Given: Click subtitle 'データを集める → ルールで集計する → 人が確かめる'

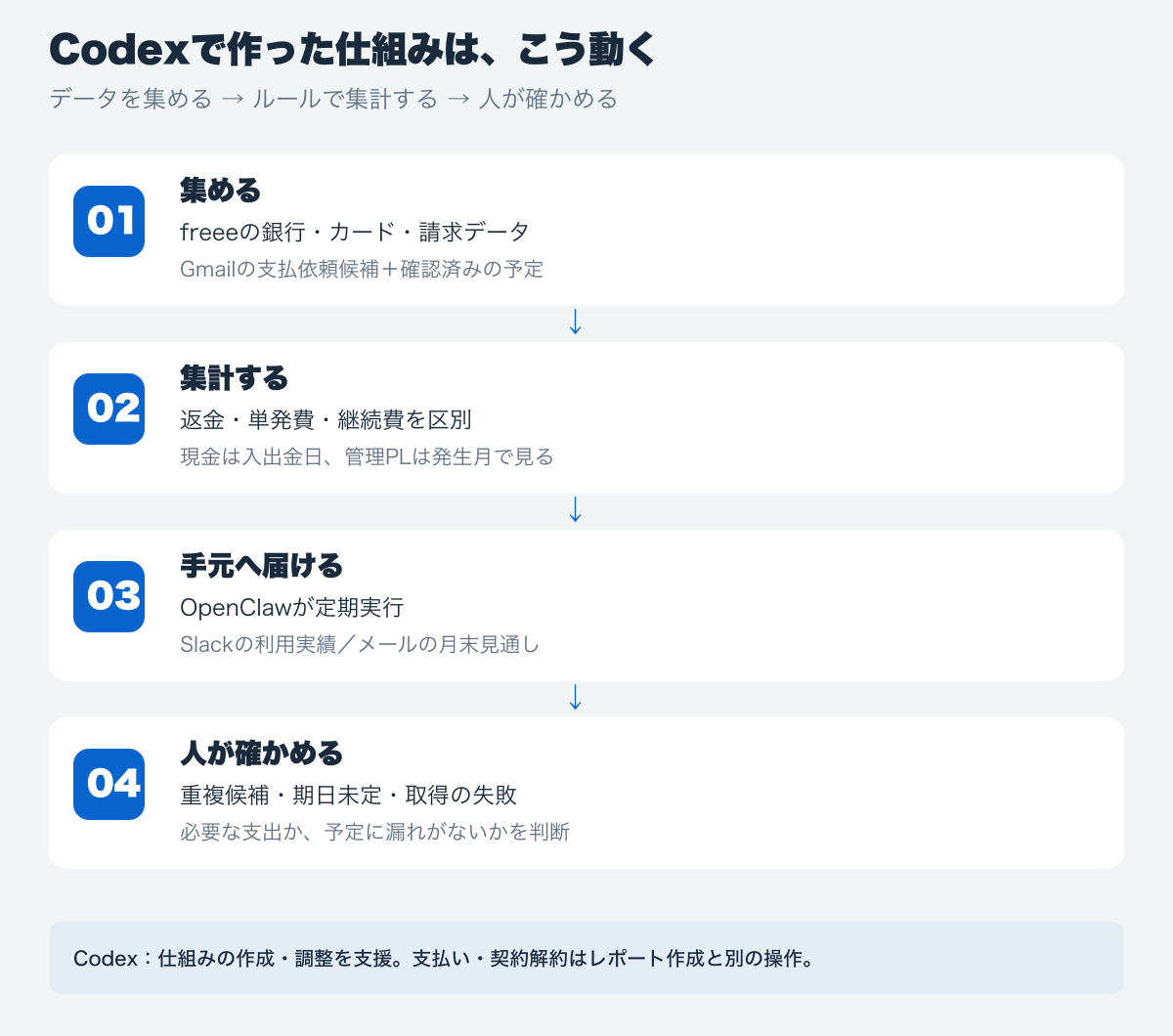Looking at the screenshot, I should point(333,99).
